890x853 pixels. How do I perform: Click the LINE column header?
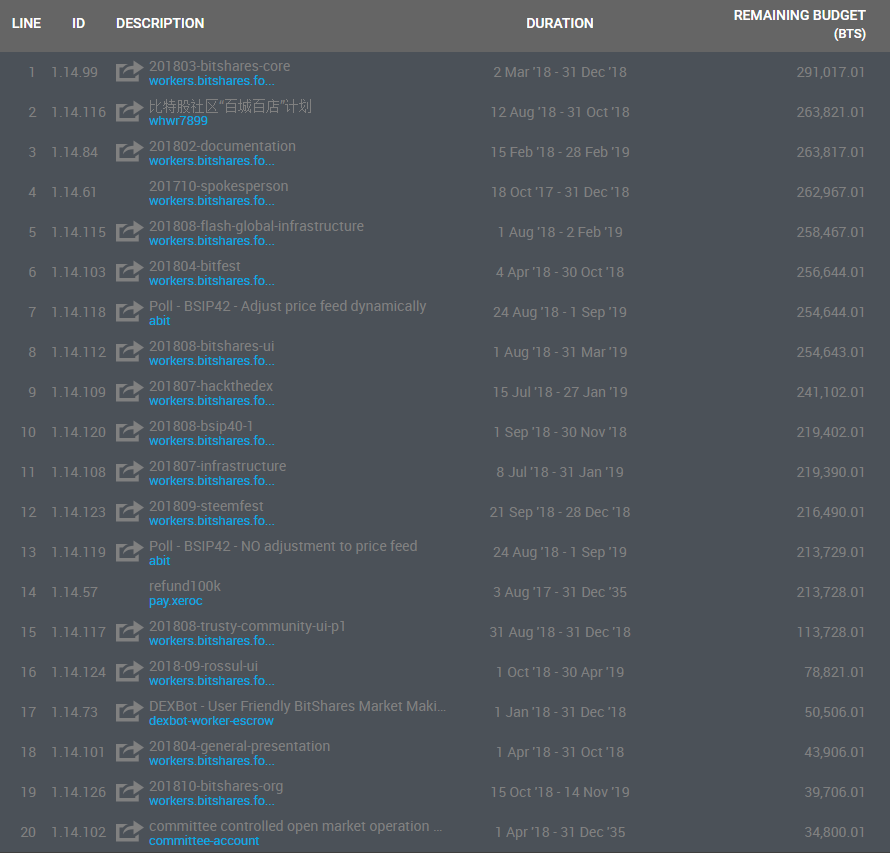26,23
